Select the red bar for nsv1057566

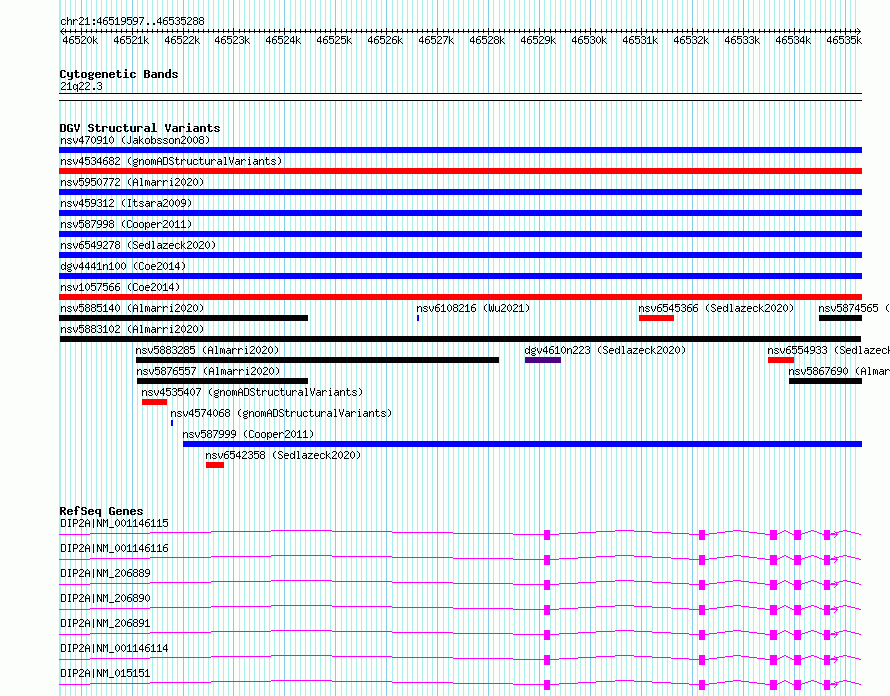460,297
